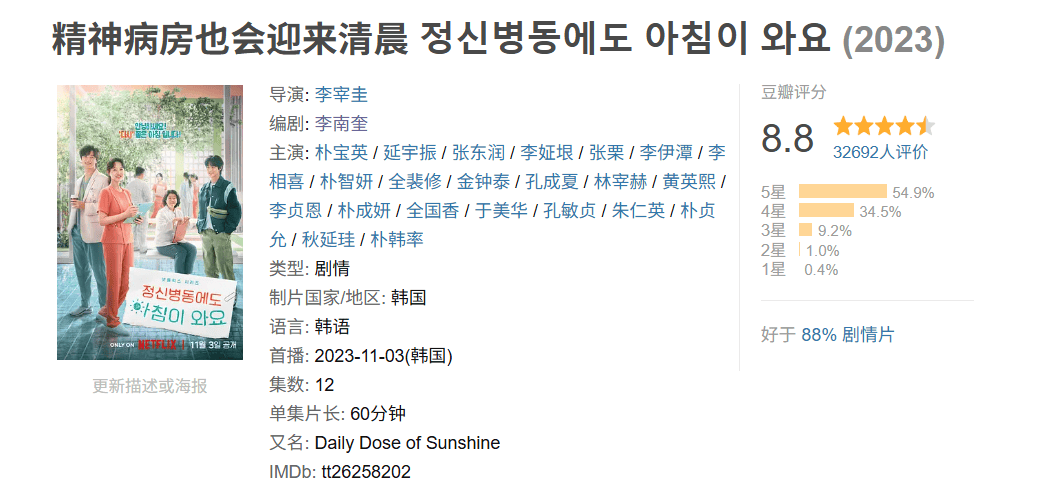Click the 3星 rating bar
Image resolution: width=1057 pixels, height=482 pixels.
coord(806,230)
